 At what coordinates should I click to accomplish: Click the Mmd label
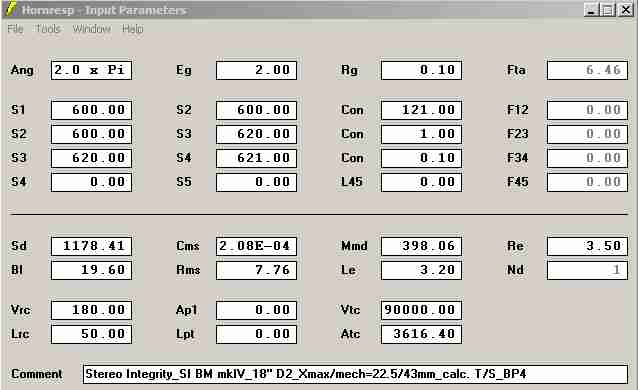(x=354, y=246)
